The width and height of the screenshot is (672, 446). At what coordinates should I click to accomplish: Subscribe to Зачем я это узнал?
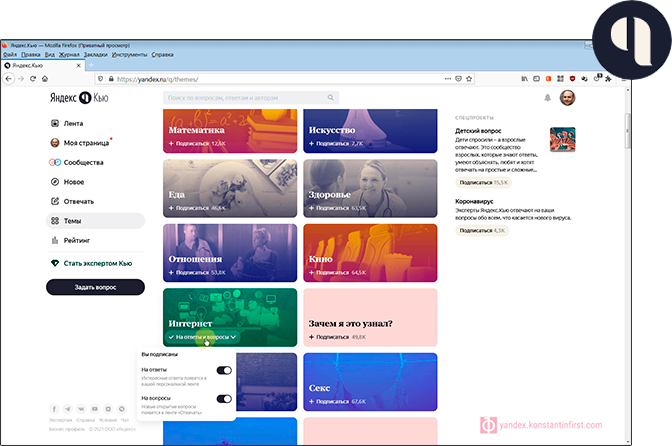coord(337,337)
